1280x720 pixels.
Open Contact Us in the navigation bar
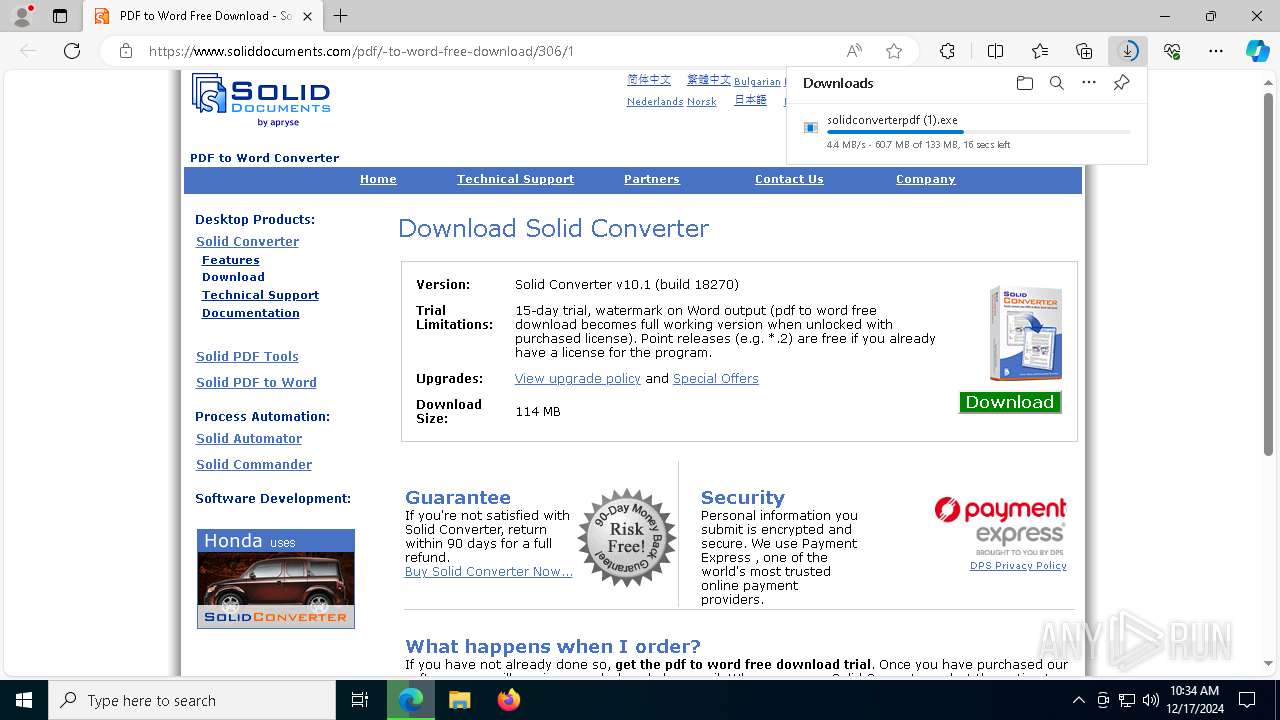pos(789,179)
